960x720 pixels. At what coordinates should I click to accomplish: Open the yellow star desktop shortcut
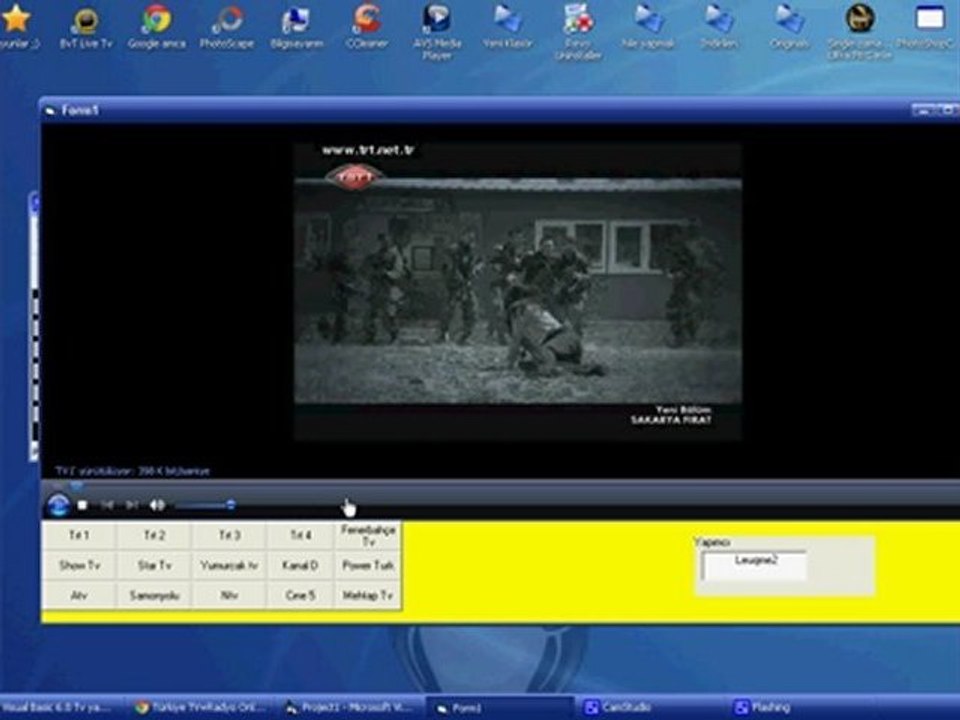(x=17, y=27)
